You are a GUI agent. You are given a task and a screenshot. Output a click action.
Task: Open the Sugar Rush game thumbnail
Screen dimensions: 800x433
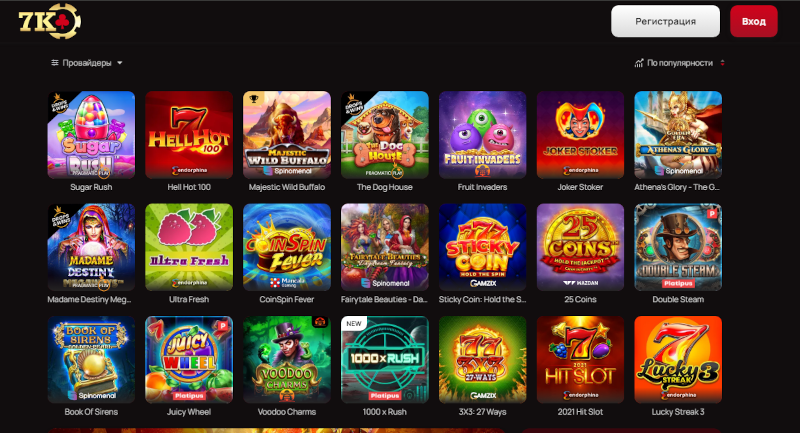(x=91, y=135)
